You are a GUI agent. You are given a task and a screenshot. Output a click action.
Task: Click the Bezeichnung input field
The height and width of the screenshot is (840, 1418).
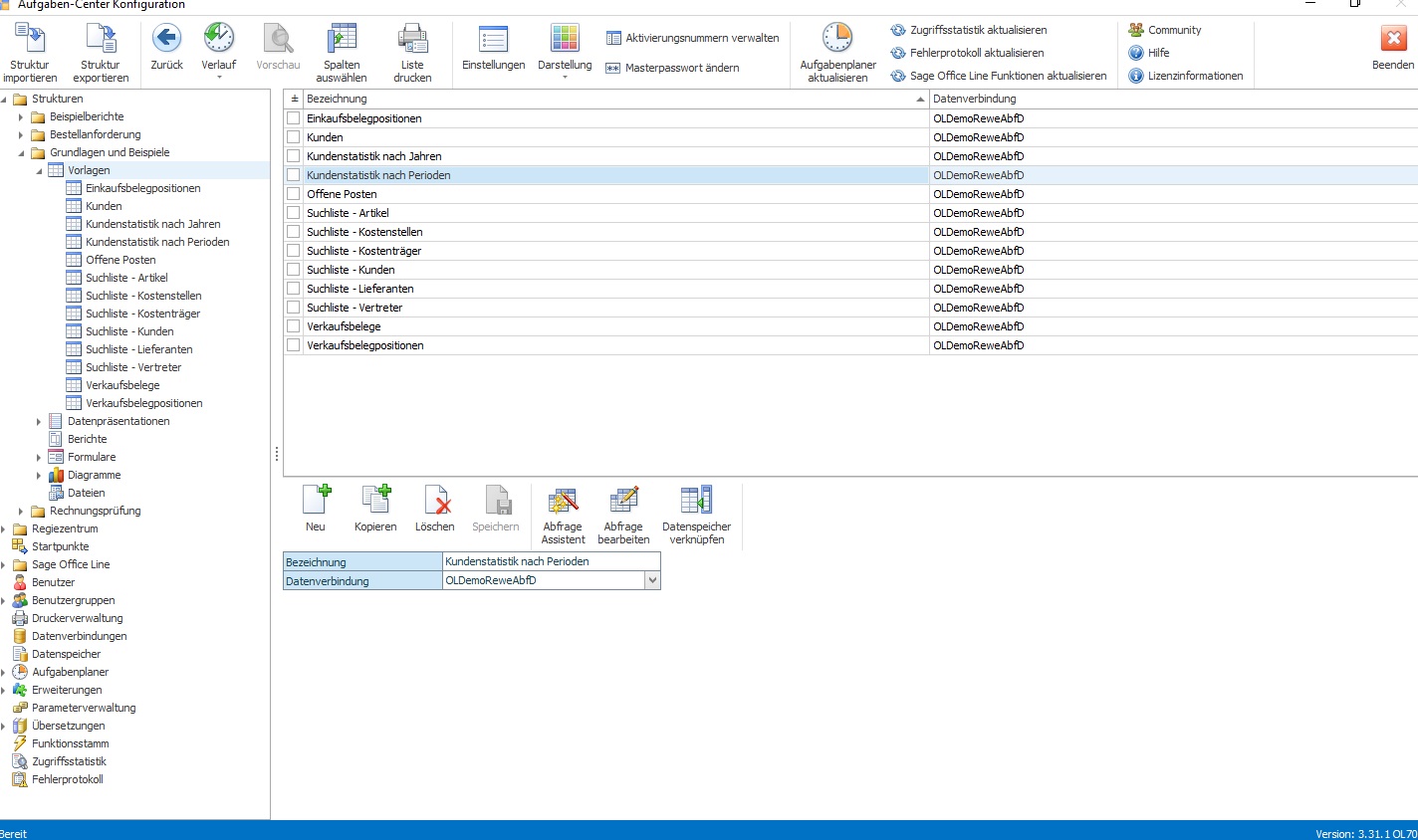[552, 561]
